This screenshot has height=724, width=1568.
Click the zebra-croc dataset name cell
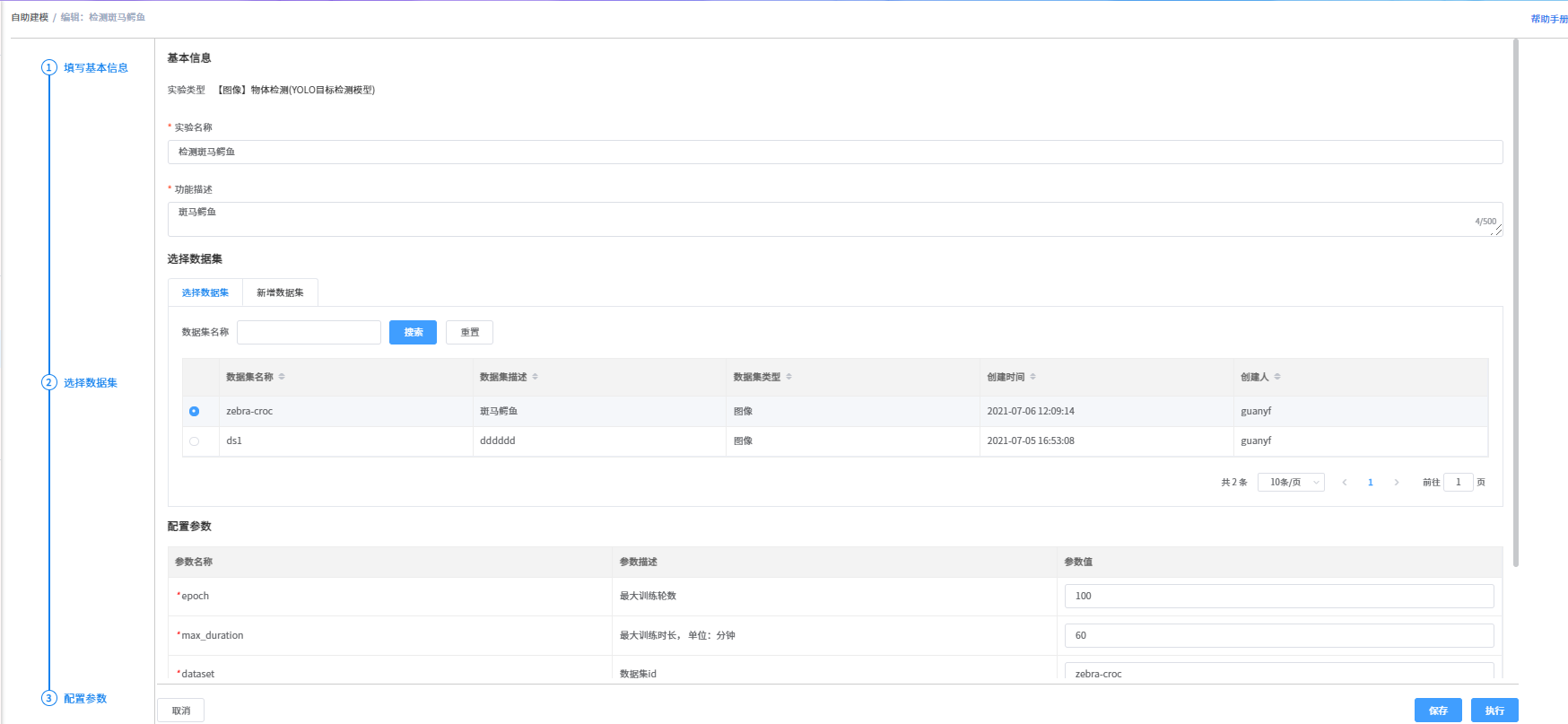click(346, 411)
